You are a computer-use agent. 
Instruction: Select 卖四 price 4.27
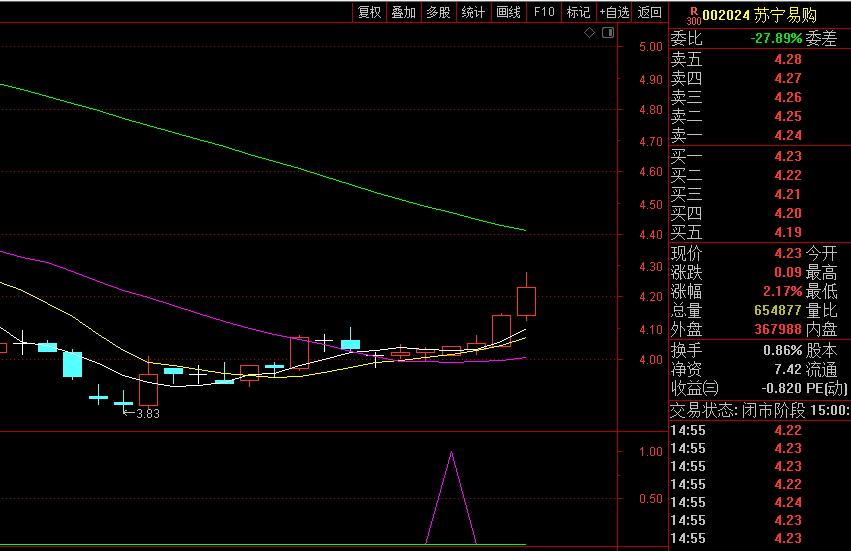(x=788, y=78)
